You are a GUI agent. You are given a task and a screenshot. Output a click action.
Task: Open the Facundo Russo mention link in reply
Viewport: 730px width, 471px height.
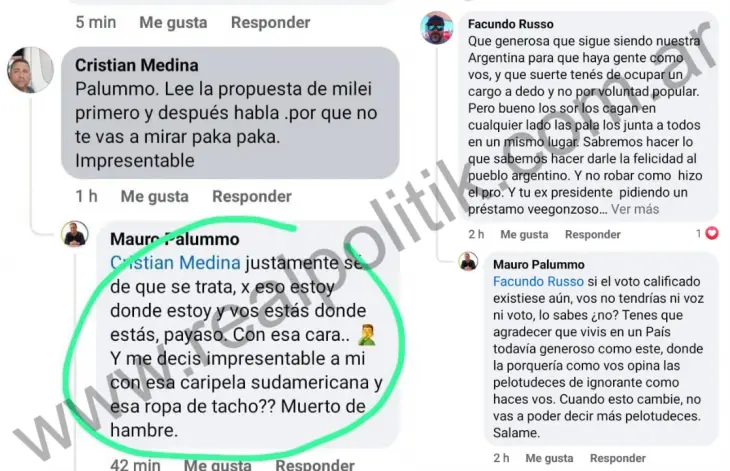(x=538, y=282)
